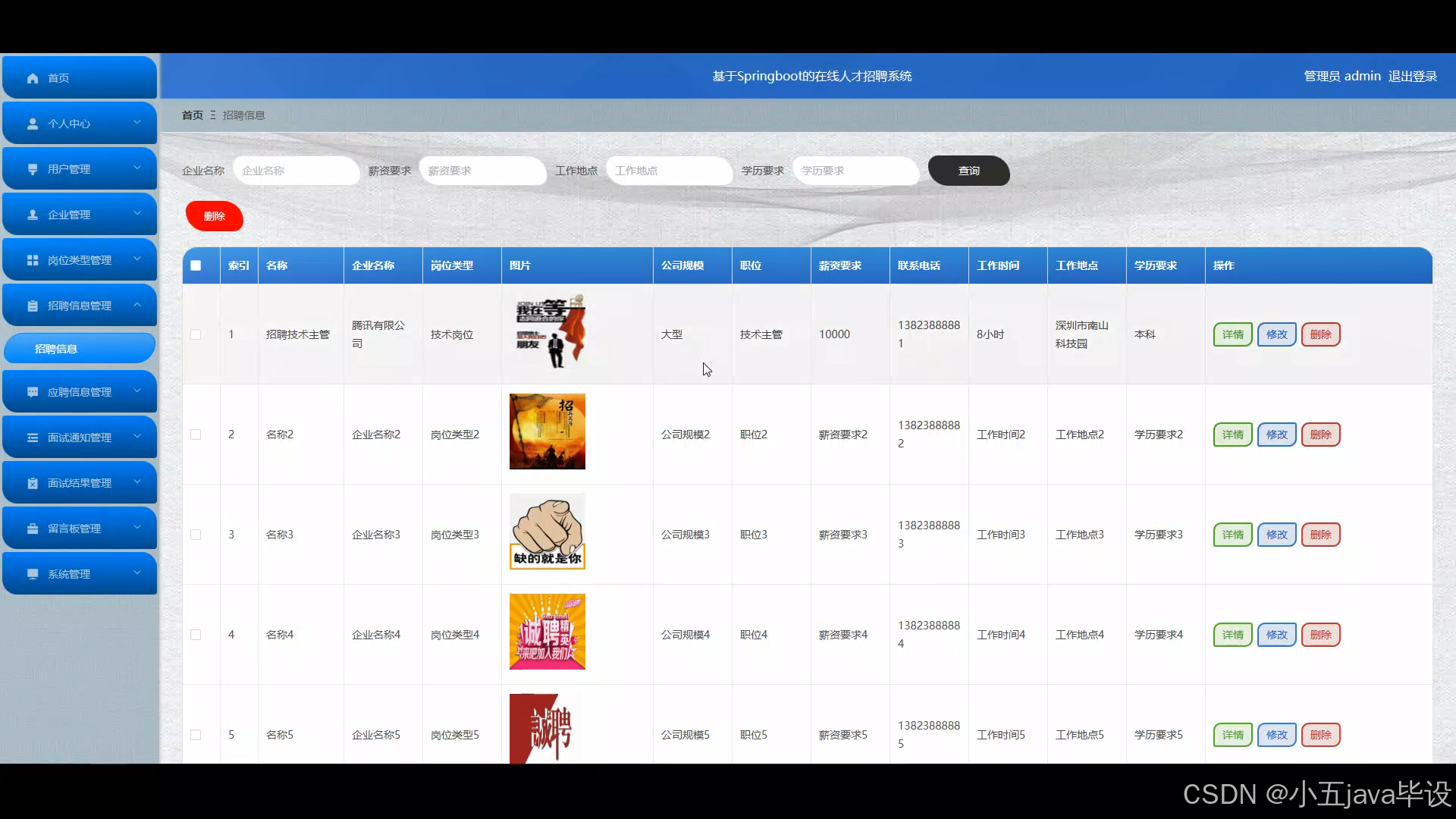This screenshot has width=1456, height=819.
Task: Click the red 删除 batch delete button
Action: tap(214, 216)
